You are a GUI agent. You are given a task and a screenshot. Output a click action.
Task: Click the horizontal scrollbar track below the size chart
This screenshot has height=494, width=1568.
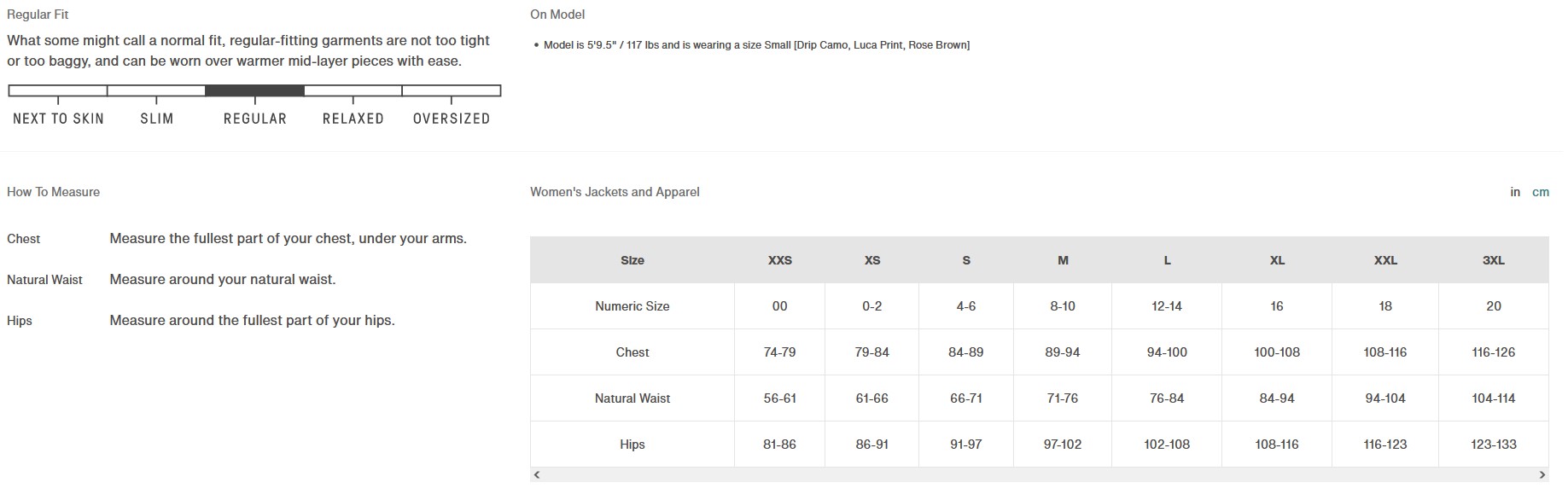(x=1039, y=475)
